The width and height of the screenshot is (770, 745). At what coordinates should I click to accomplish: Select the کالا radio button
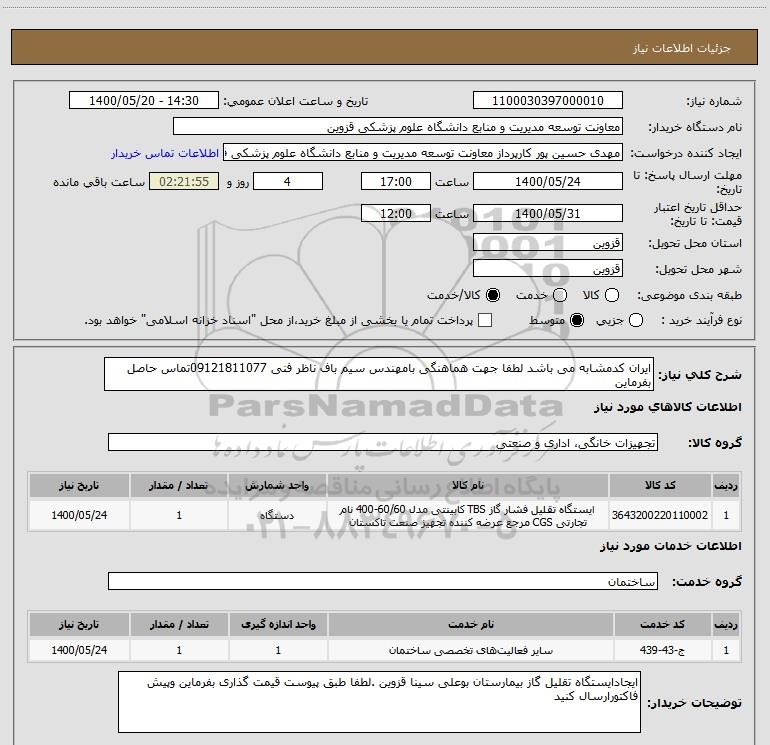612,295
